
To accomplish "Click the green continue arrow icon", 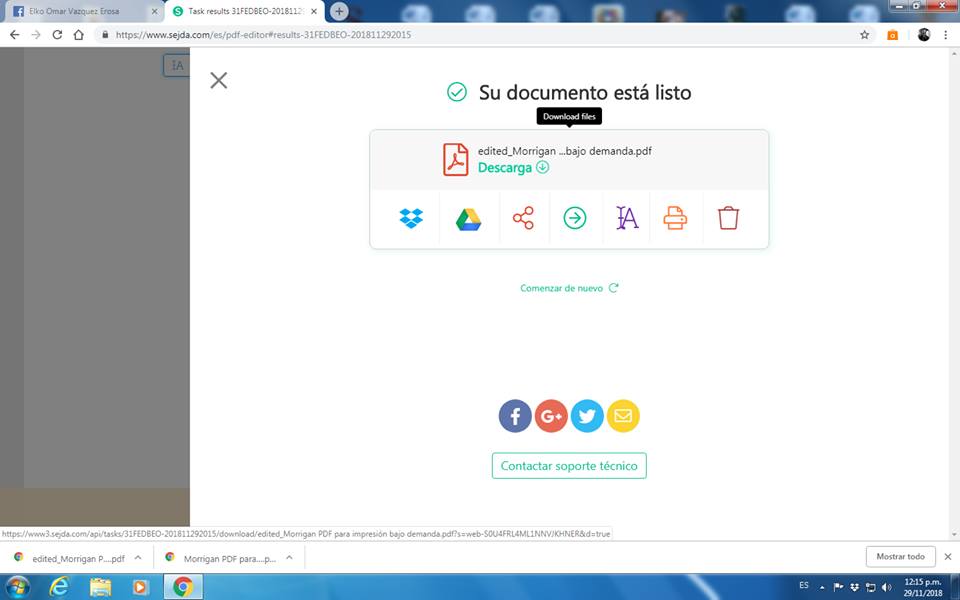I will (575, 218).
